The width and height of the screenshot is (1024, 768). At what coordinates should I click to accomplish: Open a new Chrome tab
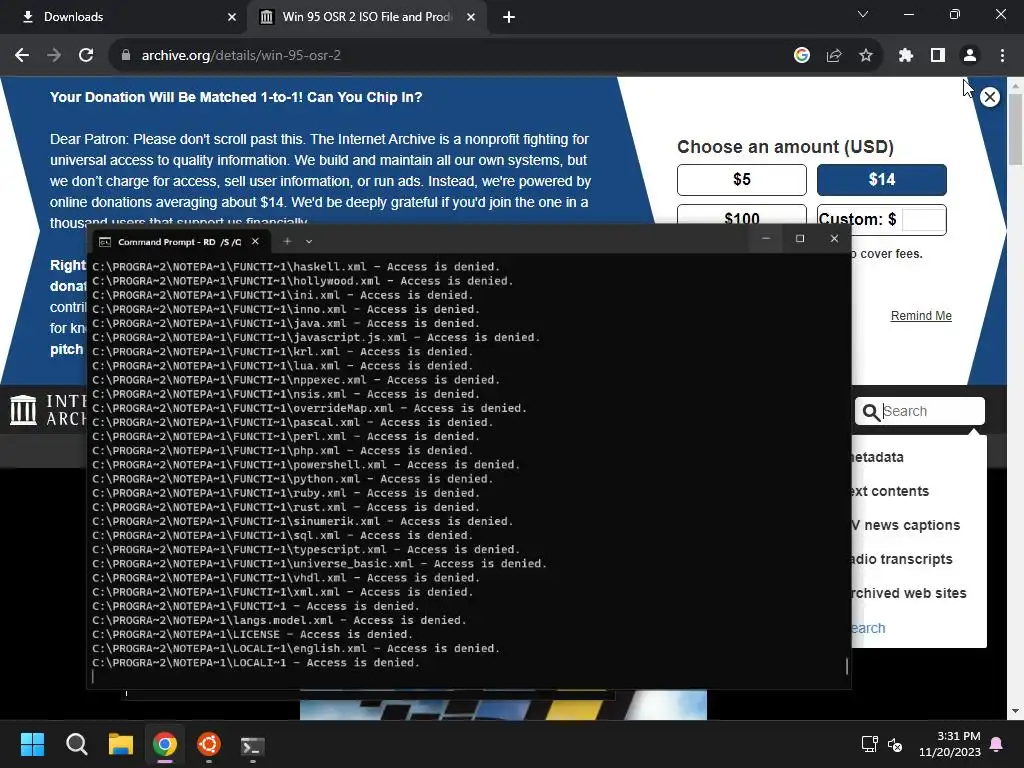click(x=509, y=17)
